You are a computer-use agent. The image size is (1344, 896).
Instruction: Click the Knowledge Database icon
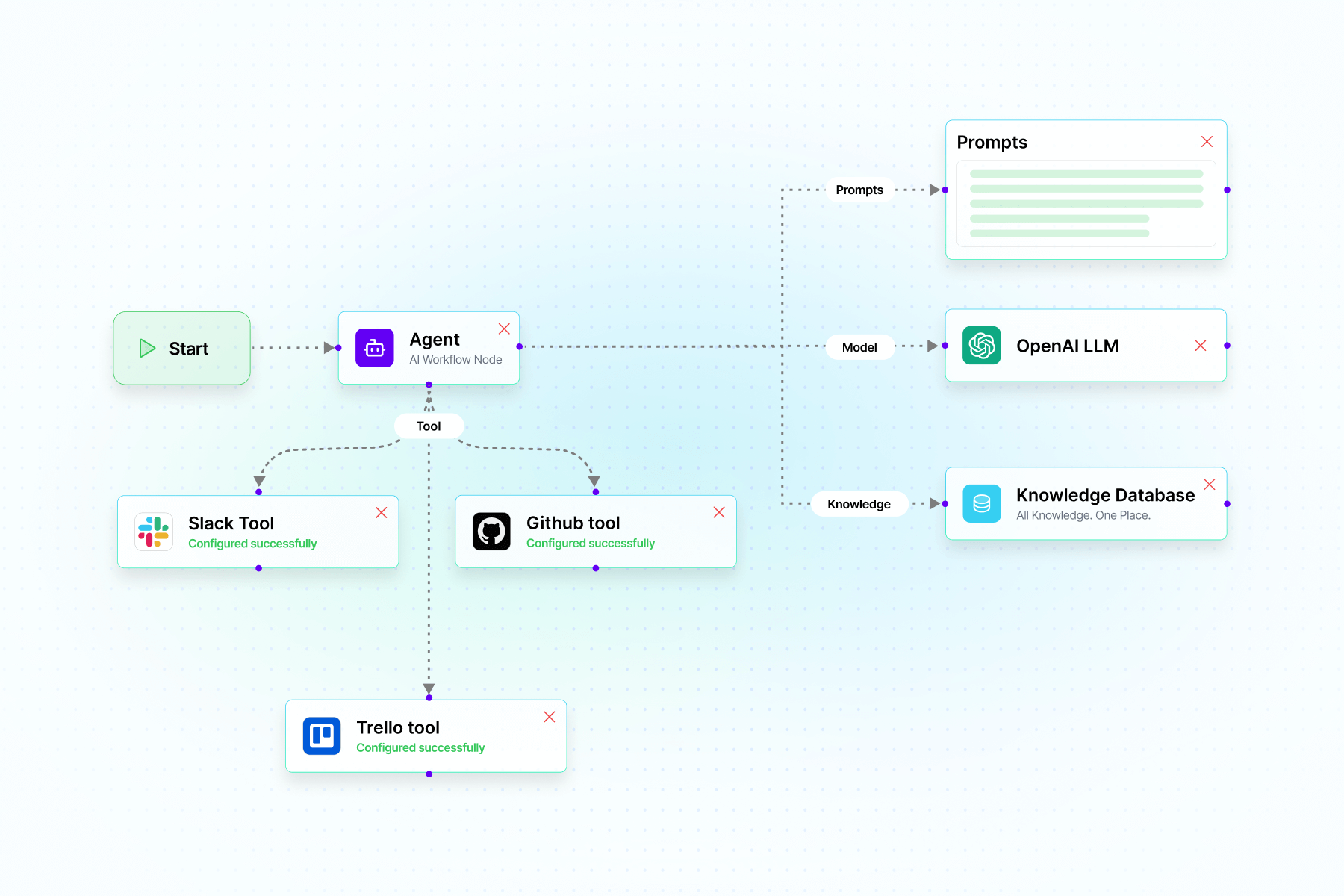click(981, 504)
